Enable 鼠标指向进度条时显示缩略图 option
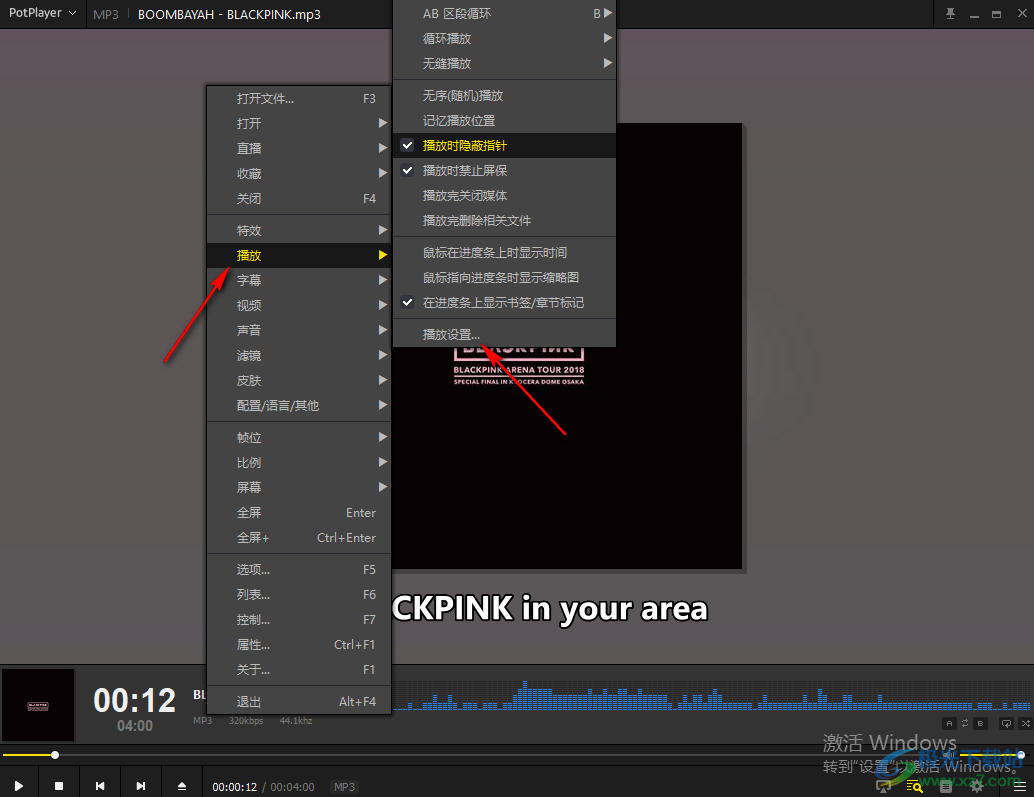The width and height of the screenshot is (1034, 797). point(504,278)
